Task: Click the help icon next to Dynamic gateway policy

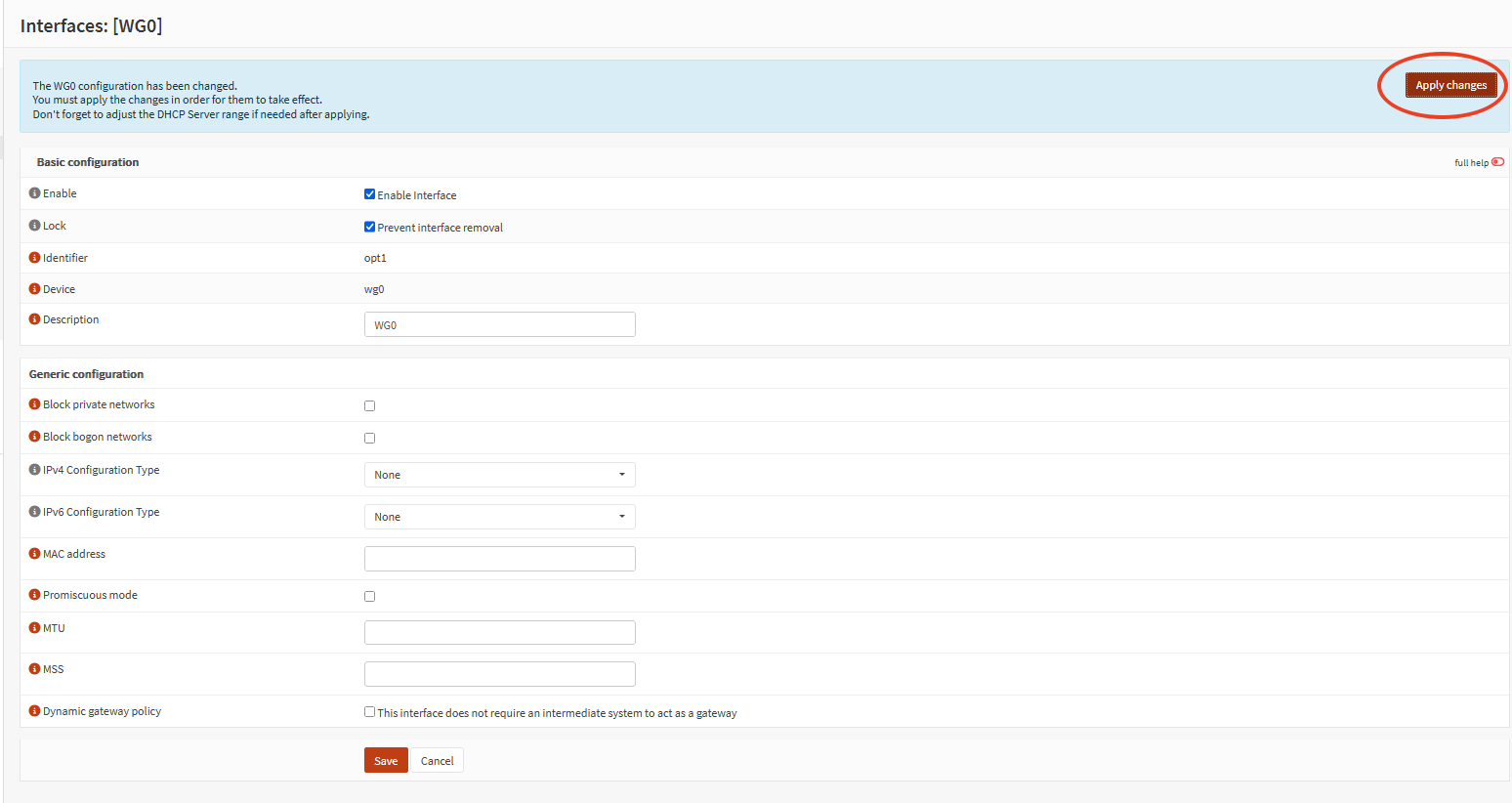Action: tap(35, 711)
